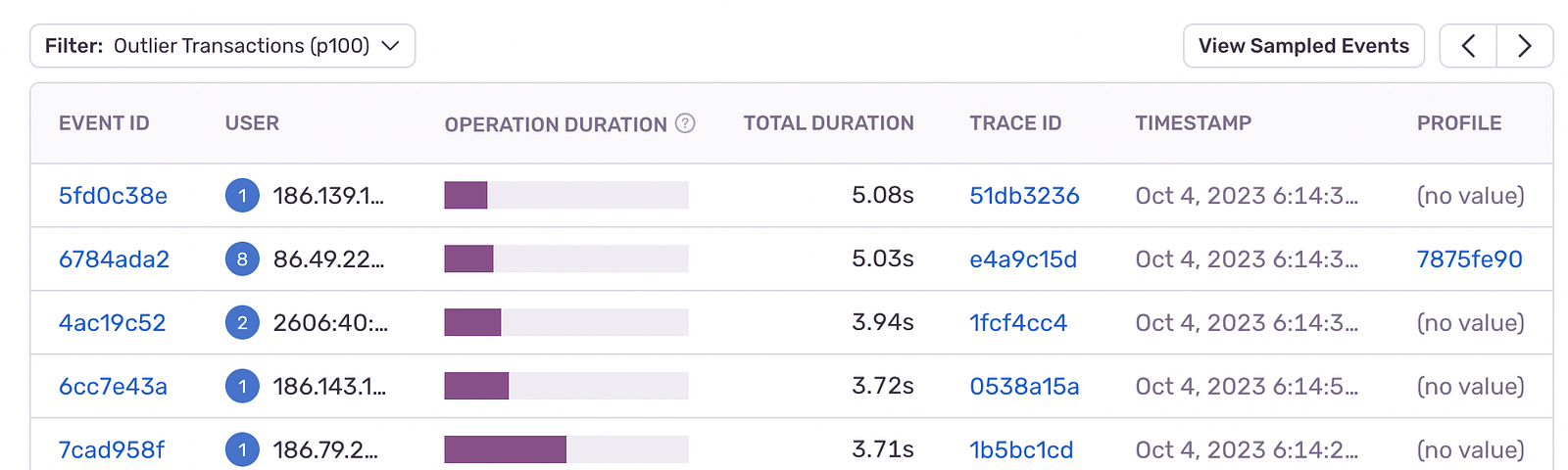Open trace 0538a15a
The width and height of the screenshot is (1568, 470).
click(1024, 387)
